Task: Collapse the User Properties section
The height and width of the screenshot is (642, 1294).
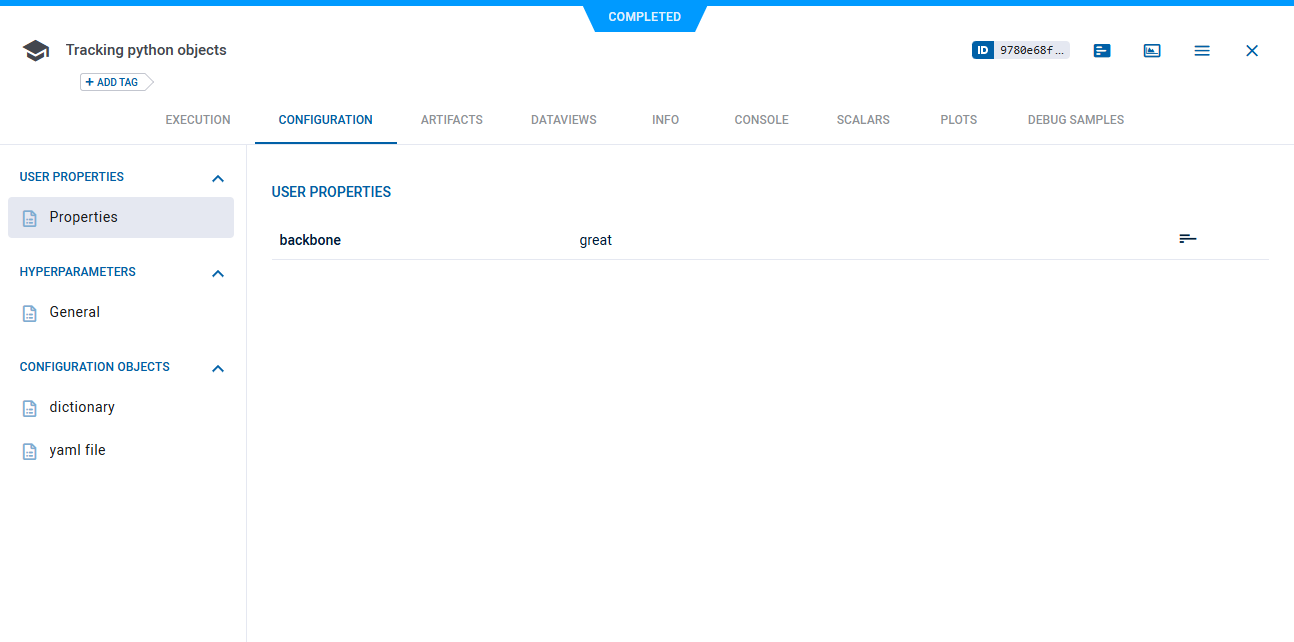Action: (218, 178)
